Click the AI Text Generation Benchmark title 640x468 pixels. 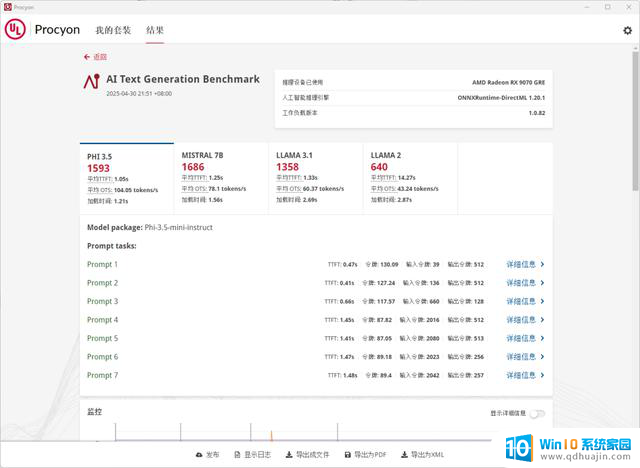click(183, 79)
